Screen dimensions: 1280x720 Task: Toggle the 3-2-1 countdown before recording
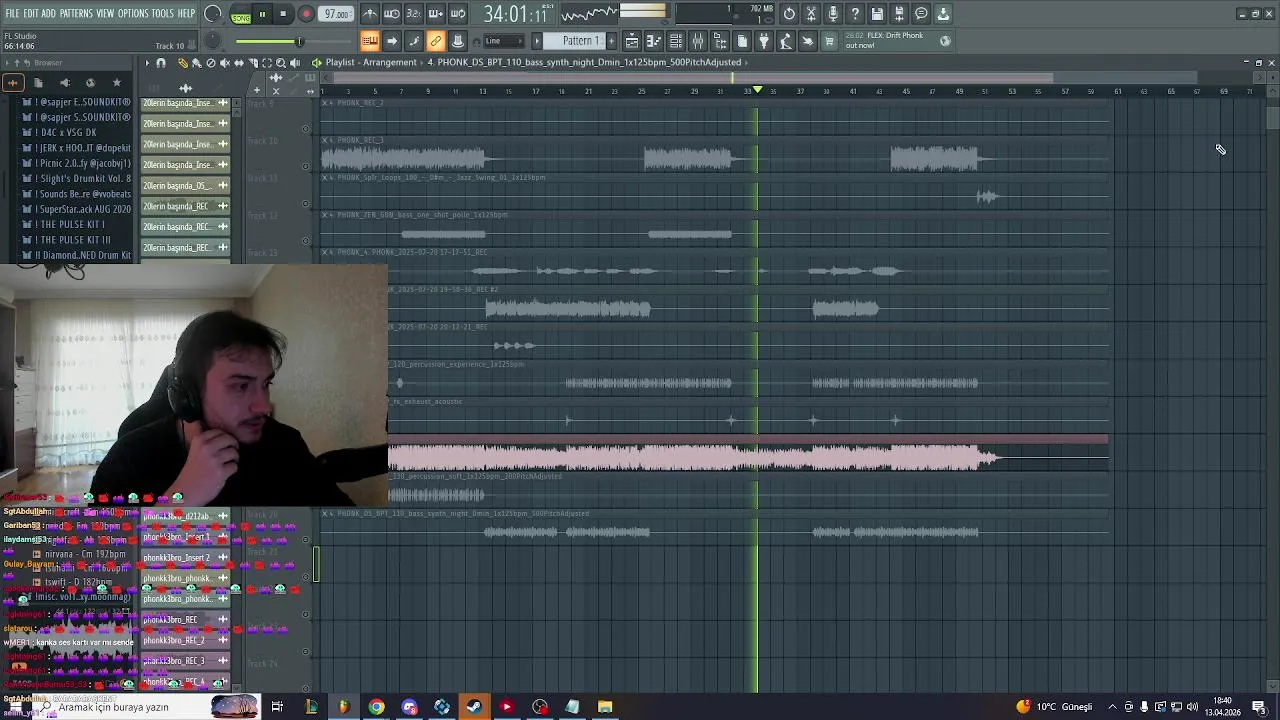414,14
